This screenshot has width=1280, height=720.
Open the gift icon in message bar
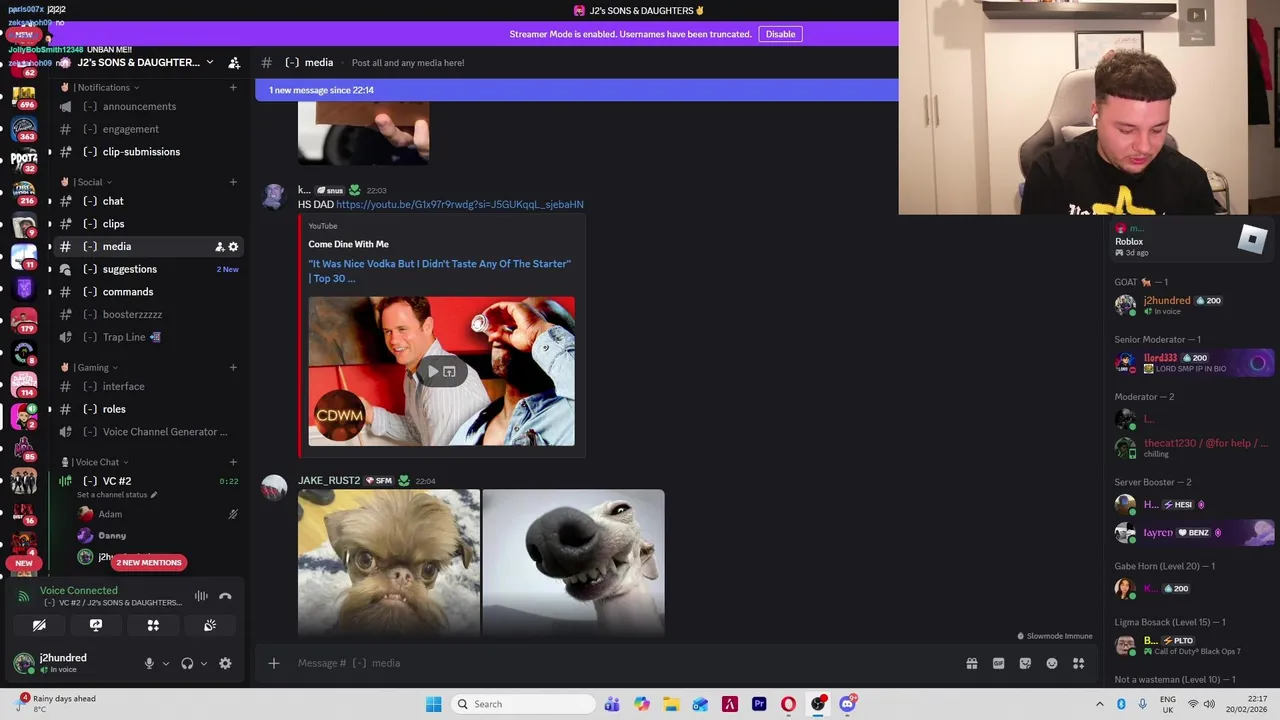click(x=971, y=663)
